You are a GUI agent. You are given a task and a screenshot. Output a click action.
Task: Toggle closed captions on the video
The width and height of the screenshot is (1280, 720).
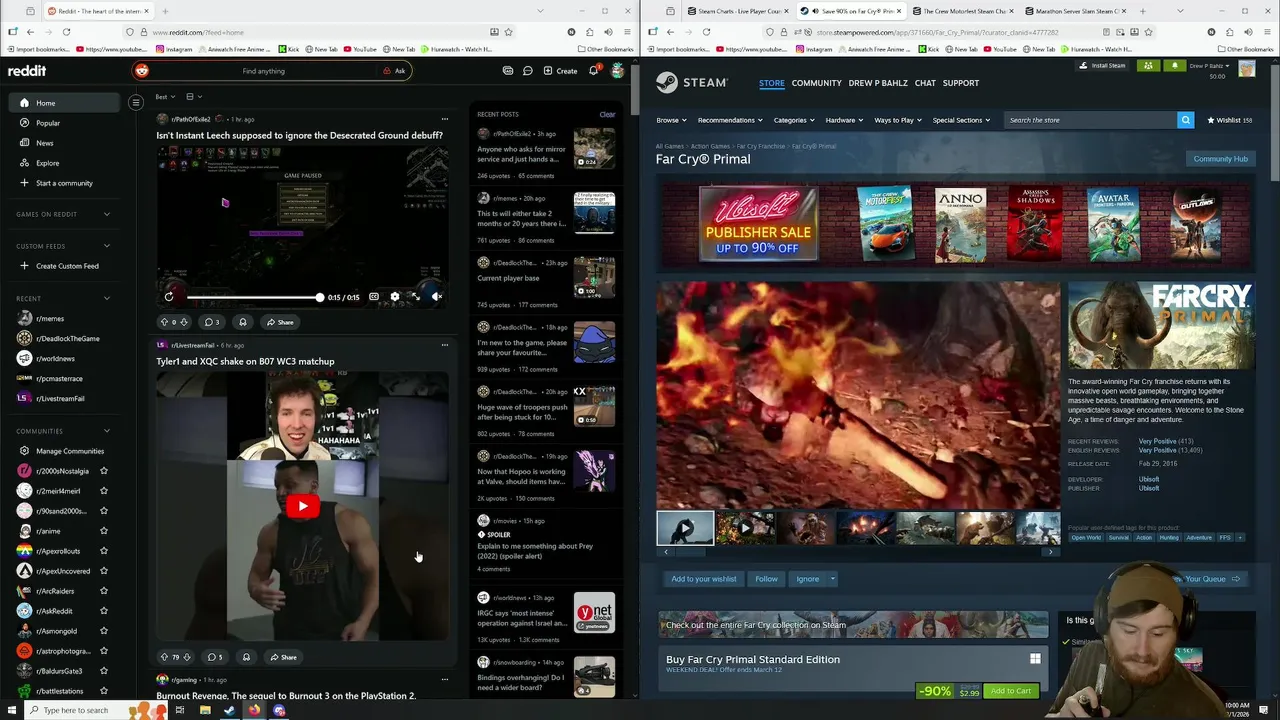tap(374, 297)
